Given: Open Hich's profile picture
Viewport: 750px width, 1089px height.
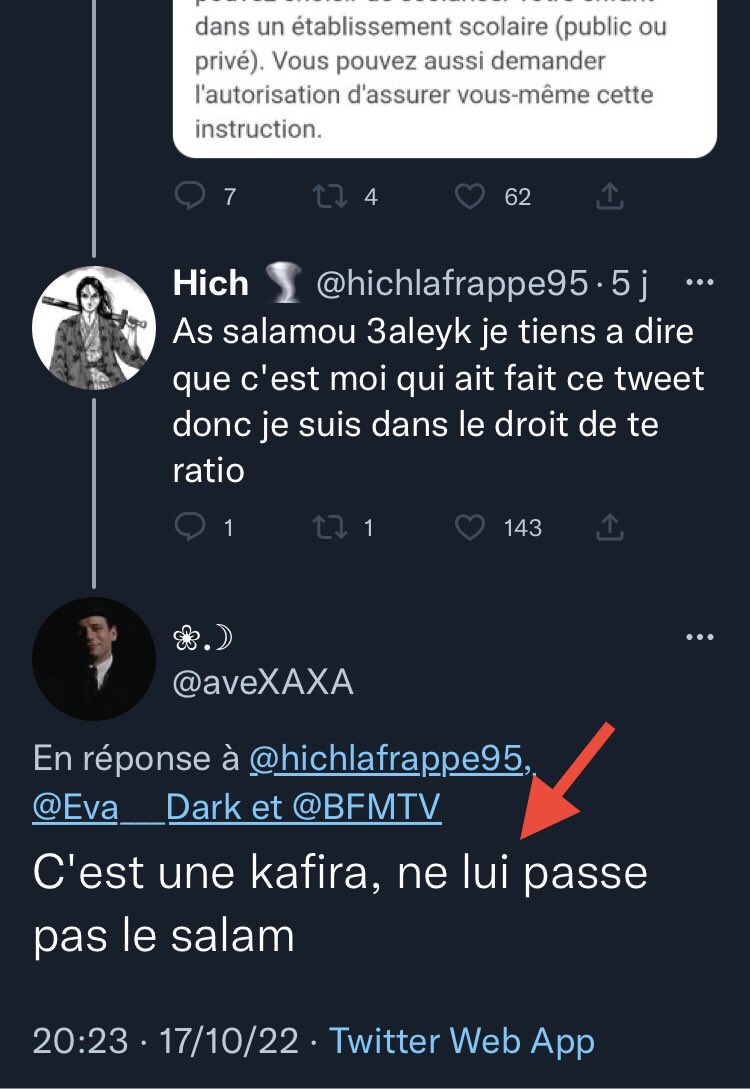Looking at the screenshot, I should point(94,327).
